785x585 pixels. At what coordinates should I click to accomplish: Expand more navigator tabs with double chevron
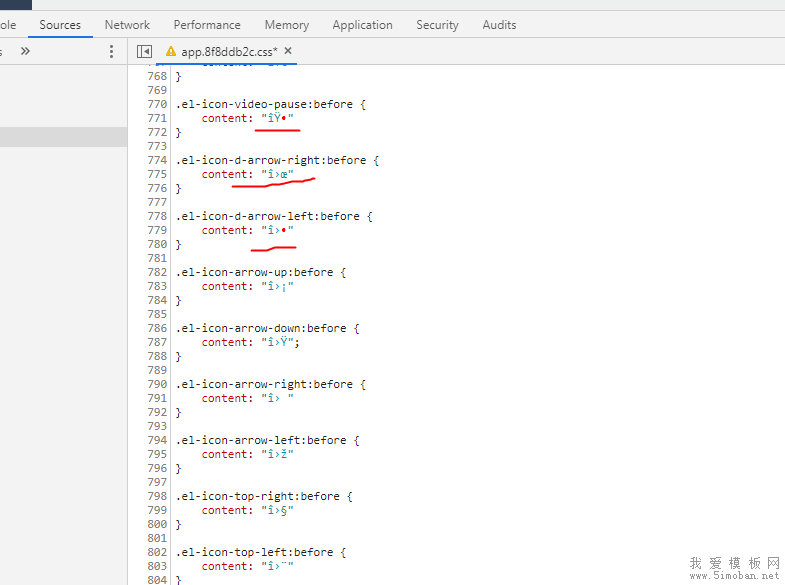pyautogui.click(x=25, y=51)
